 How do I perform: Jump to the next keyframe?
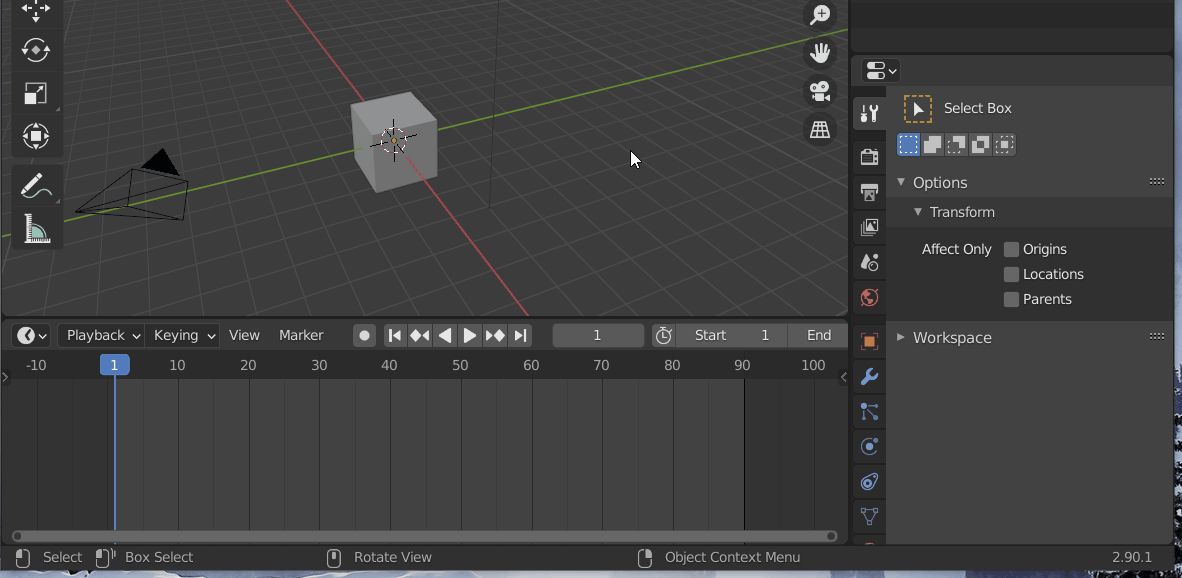click(495, 335)
